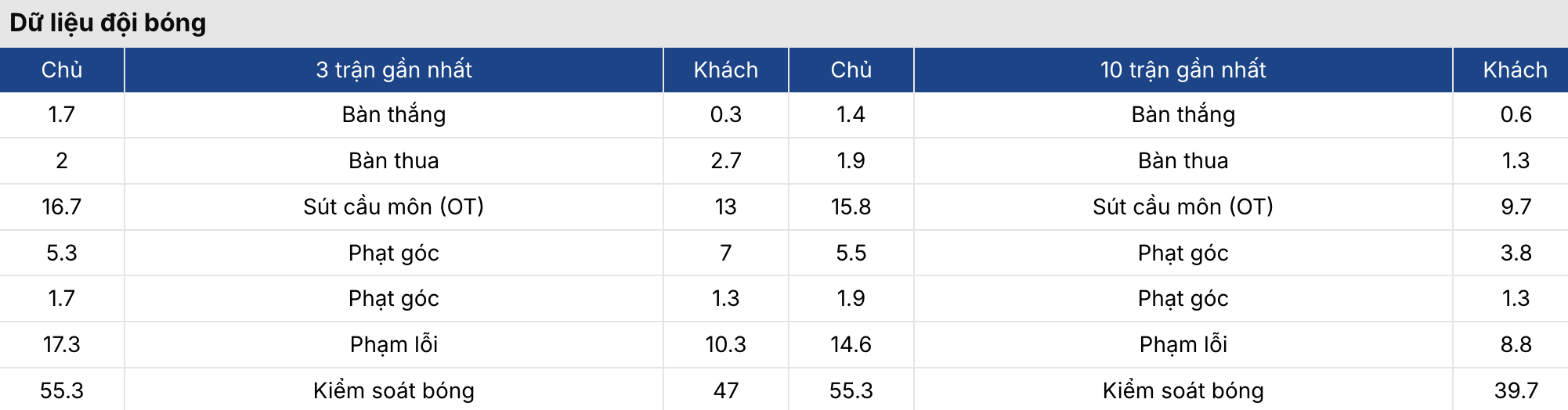Click the 'Khách' header right of '10 trận gần nhất'

tap(1515, 70)
